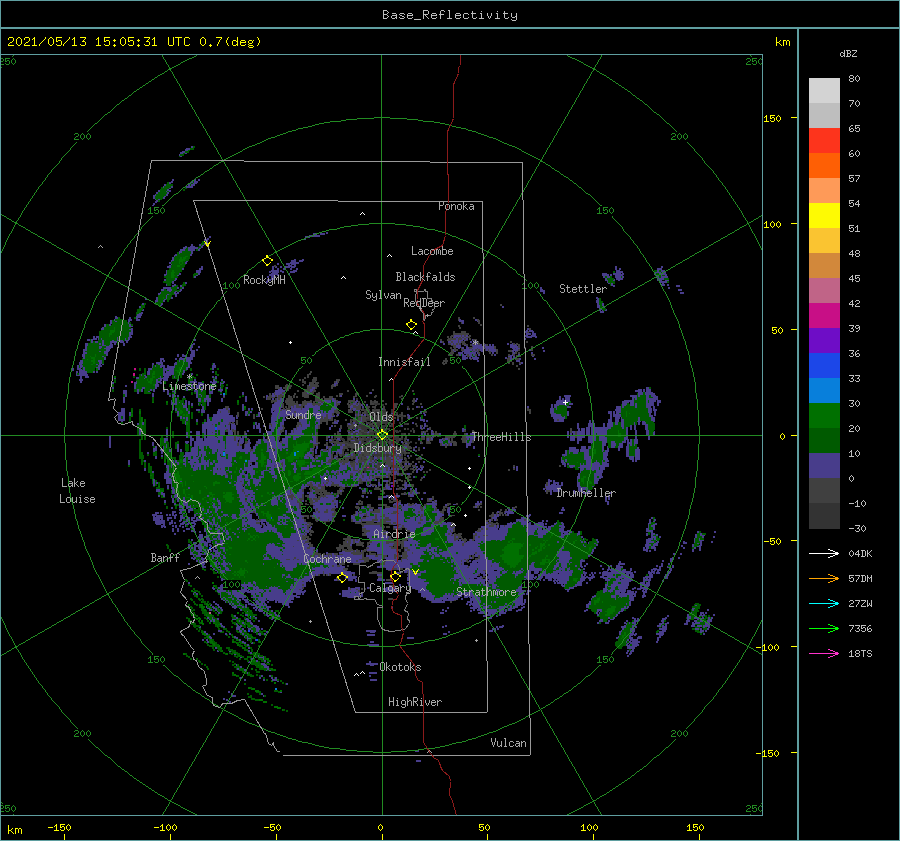The height and width of the screenshot is (841, 900).
Task: Click the Sundre label
Action: point(303,414)
